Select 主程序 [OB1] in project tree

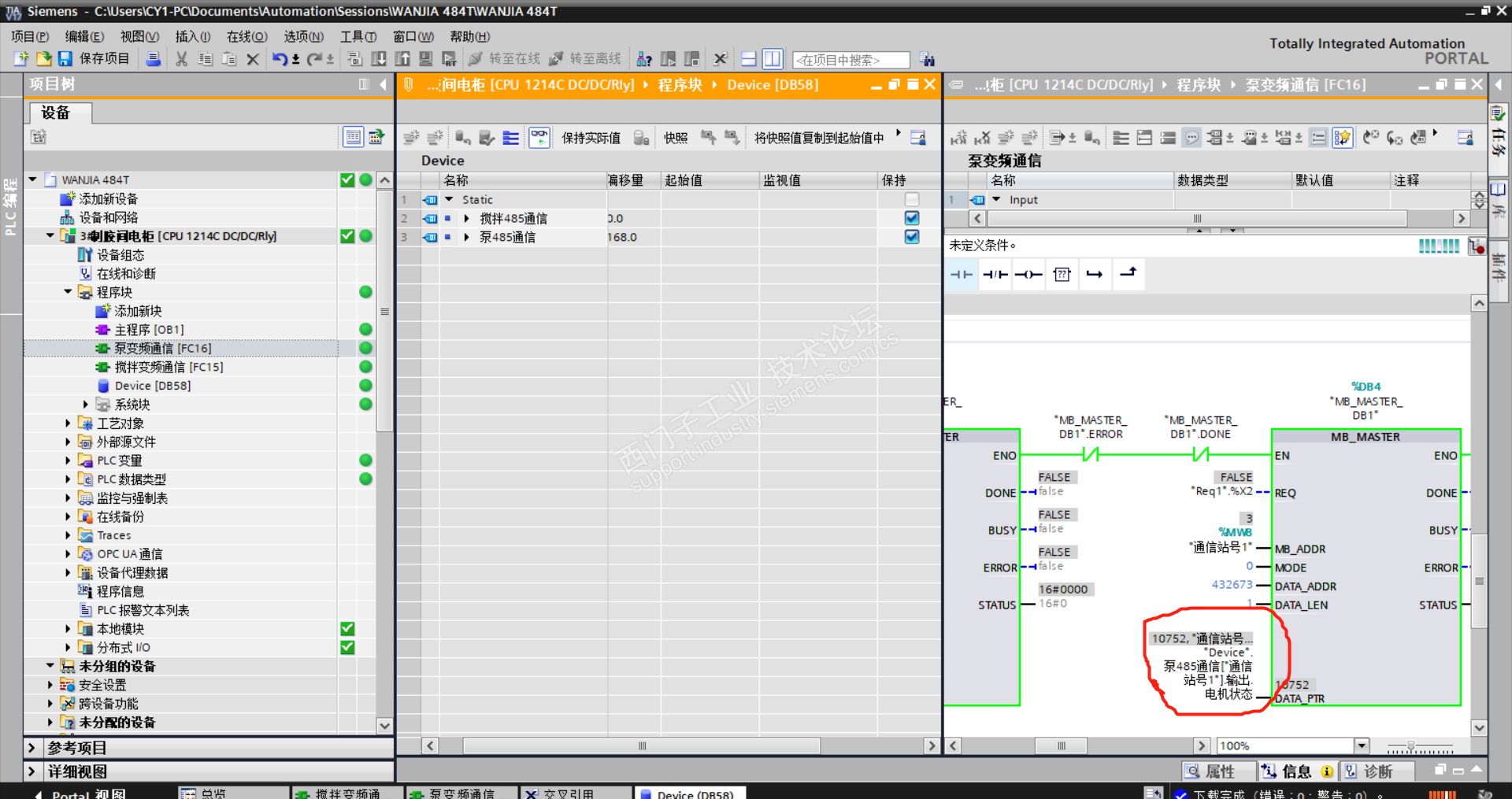pyautogui.click(x=150, y=330)
